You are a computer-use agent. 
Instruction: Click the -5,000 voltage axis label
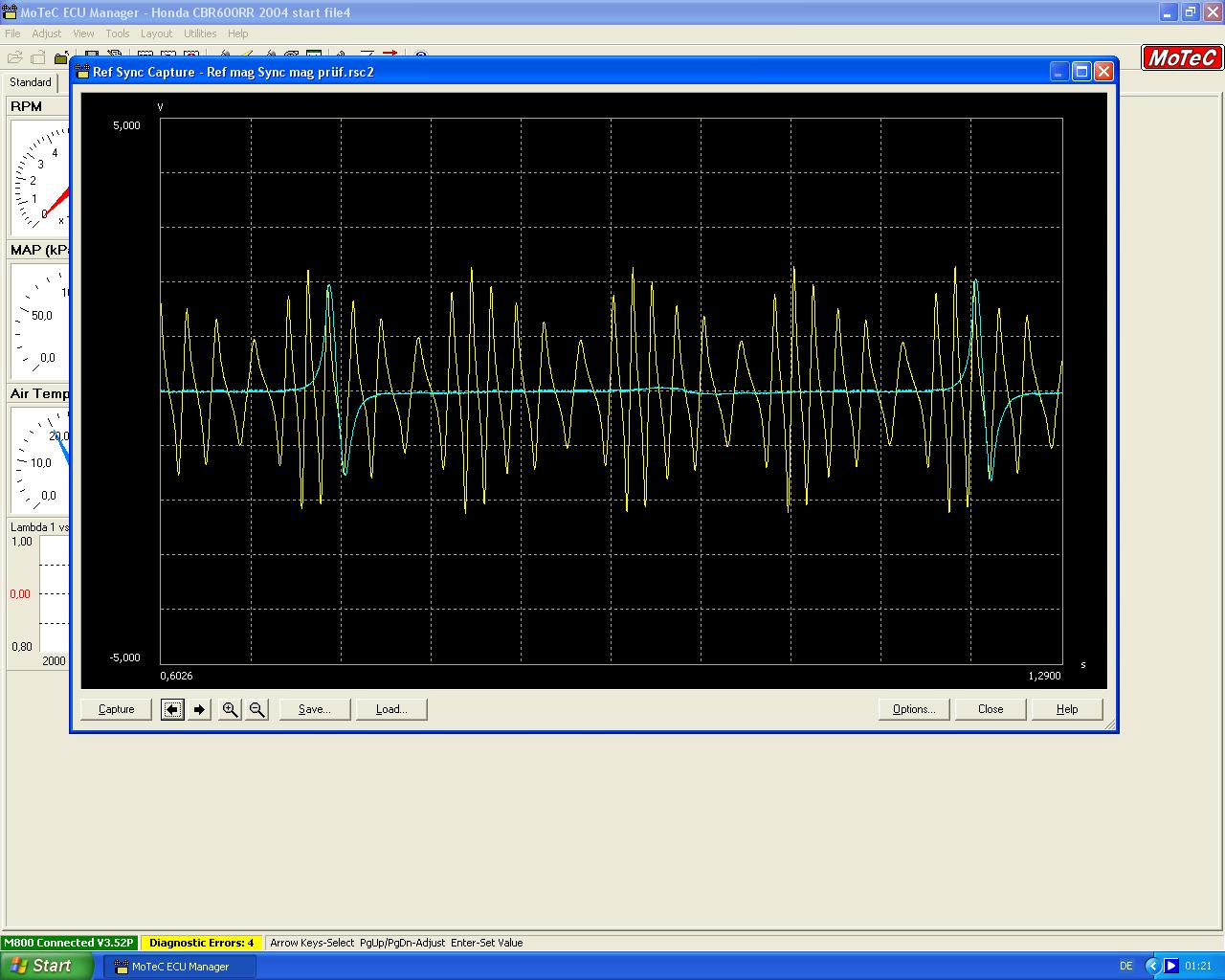(x=124, y=657)
